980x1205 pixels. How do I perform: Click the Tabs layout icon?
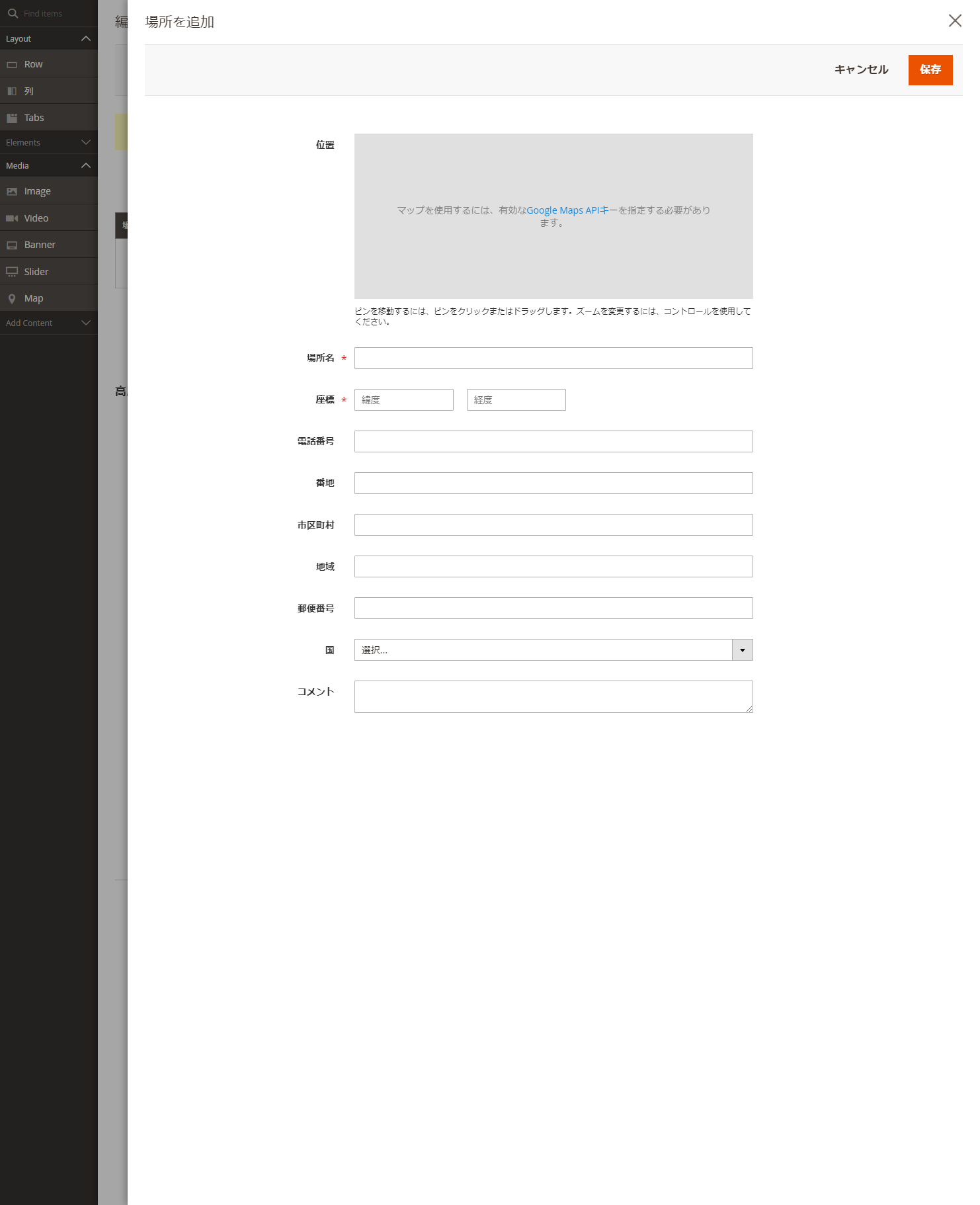pyautogui.click(x=12, y=118)
